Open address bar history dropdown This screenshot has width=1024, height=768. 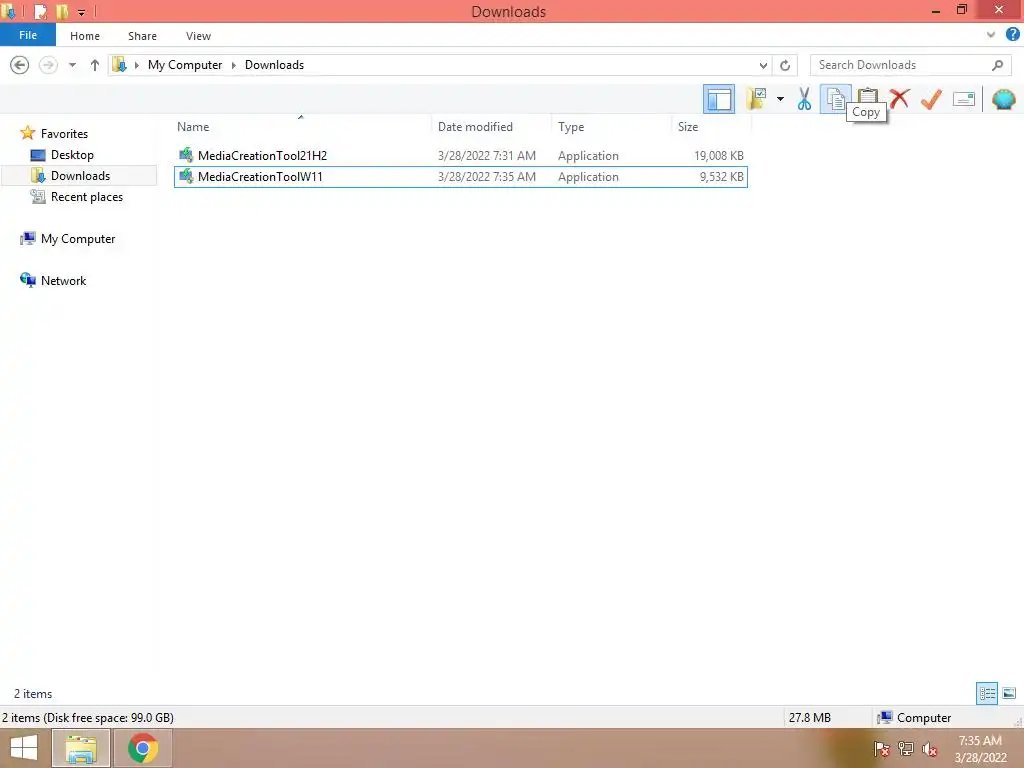[763, 65]
